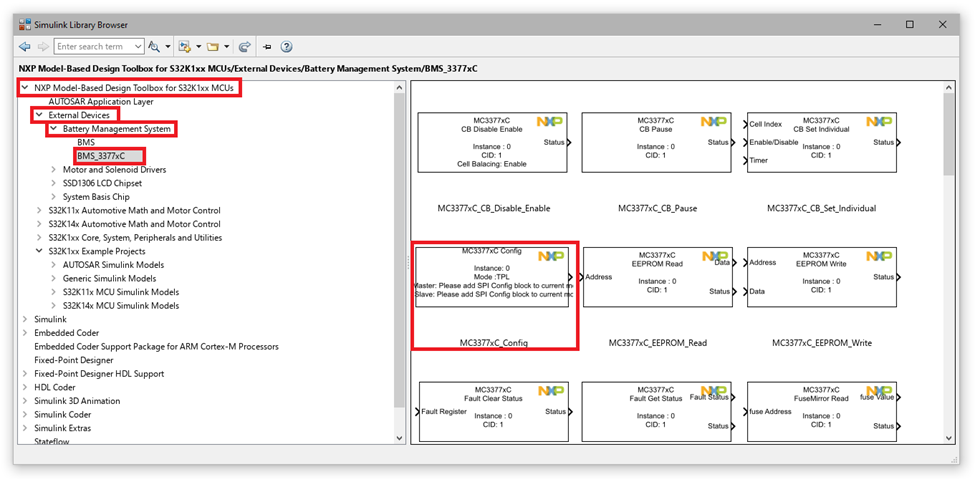Expand Motor and Solenoid Drivers node

click(53, 169)
